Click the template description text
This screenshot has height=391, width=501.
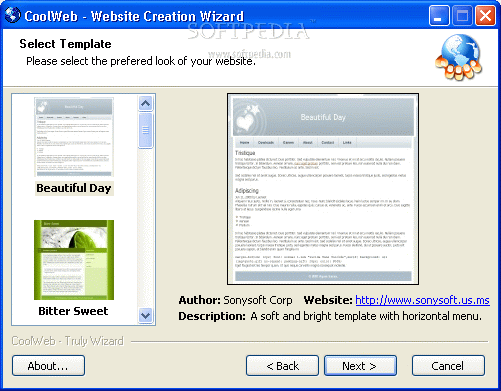tap(330, 316)
